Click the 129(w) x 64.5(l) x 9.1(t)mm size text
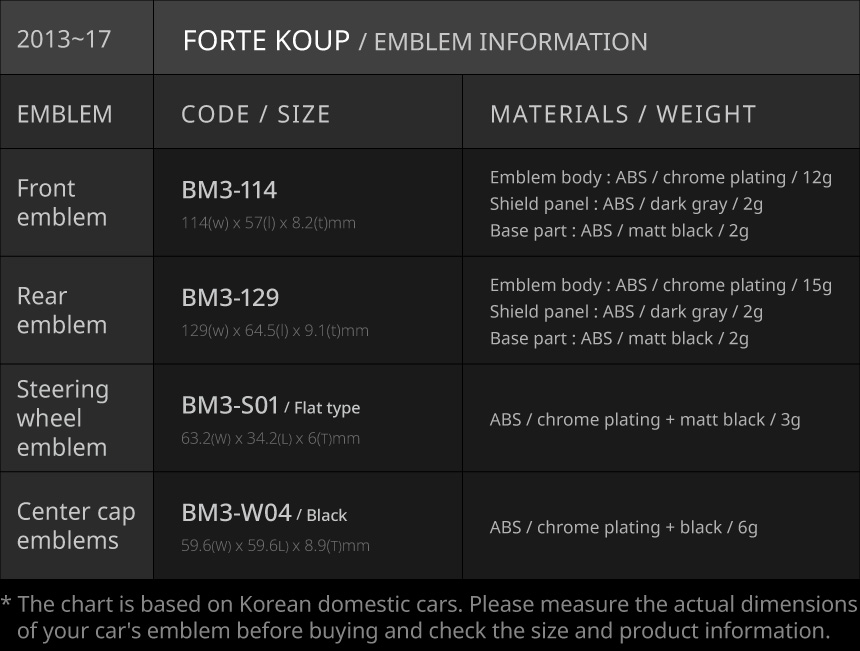Viewport: 860px width, 651px height. tap(275, 331)
